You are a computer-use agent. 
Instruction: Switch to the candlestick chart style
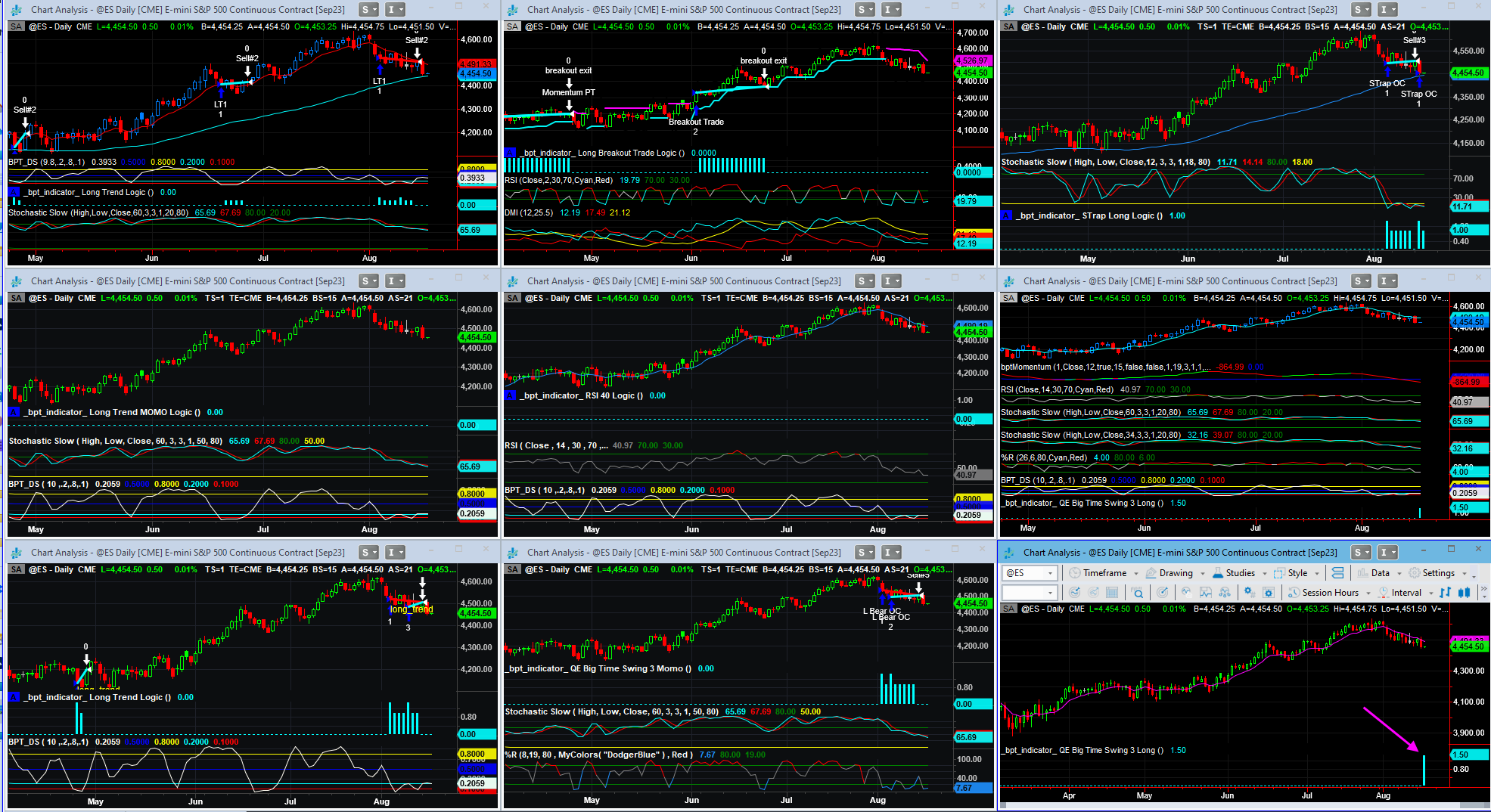click(1465, 593)
